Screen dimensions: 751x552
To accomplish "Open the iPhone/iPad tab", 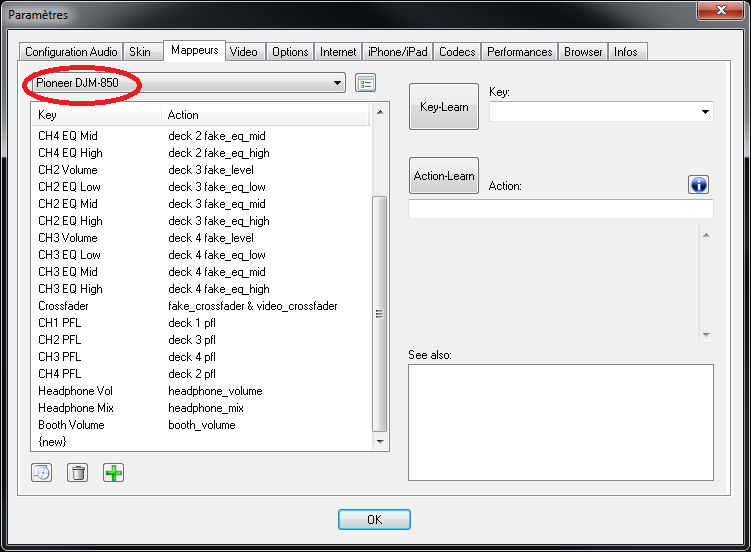I will [x=398, y=52].
